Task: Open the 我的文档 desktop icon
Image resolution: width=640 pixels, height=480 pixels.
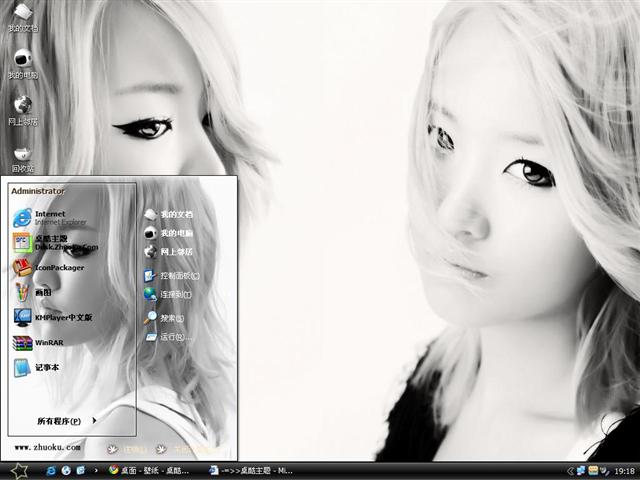Action: click(23, 17)
